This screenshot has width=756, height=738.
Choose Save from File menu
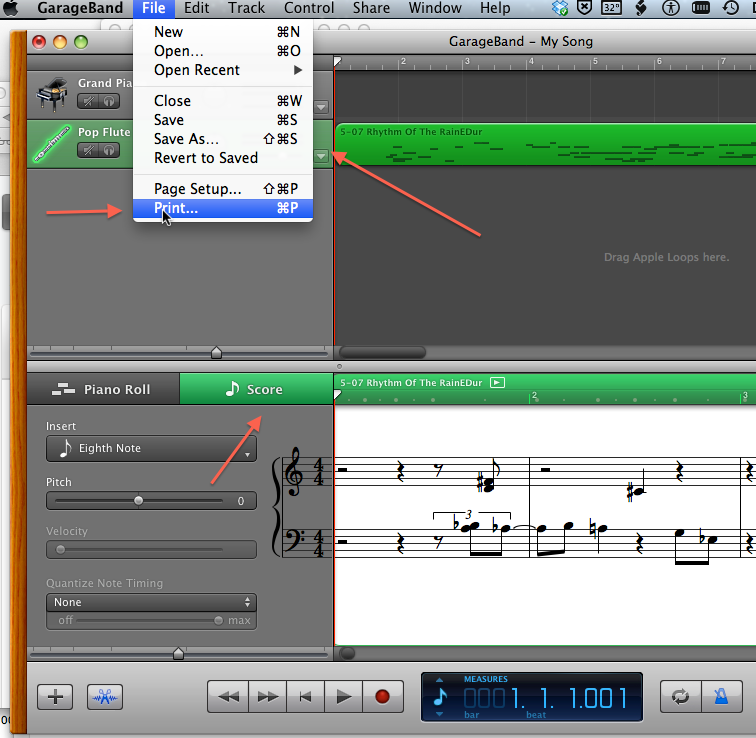pos(223,120)
